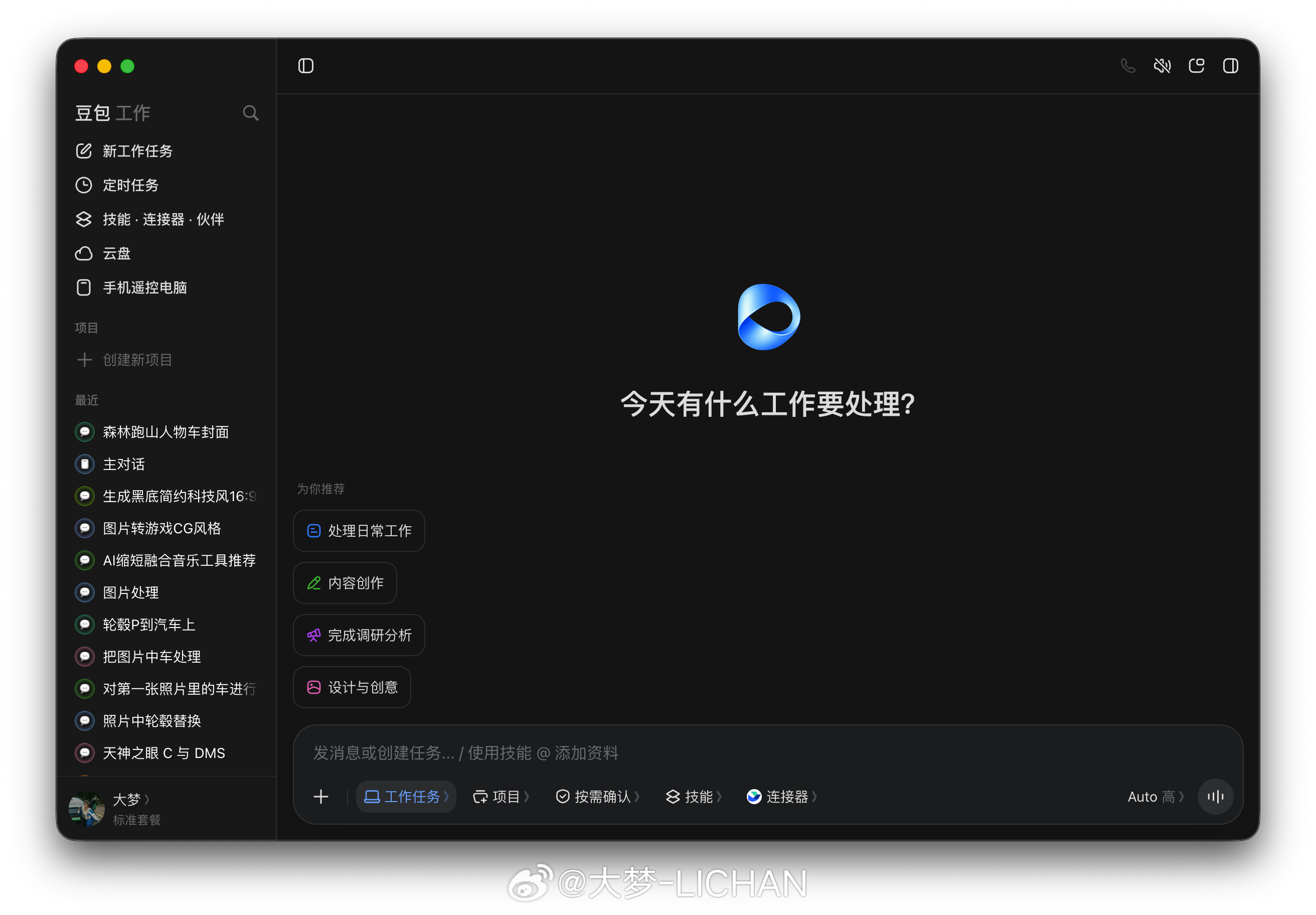Toggle the left sidebar panel icon

pyautogui.click(x=305, y=66)
